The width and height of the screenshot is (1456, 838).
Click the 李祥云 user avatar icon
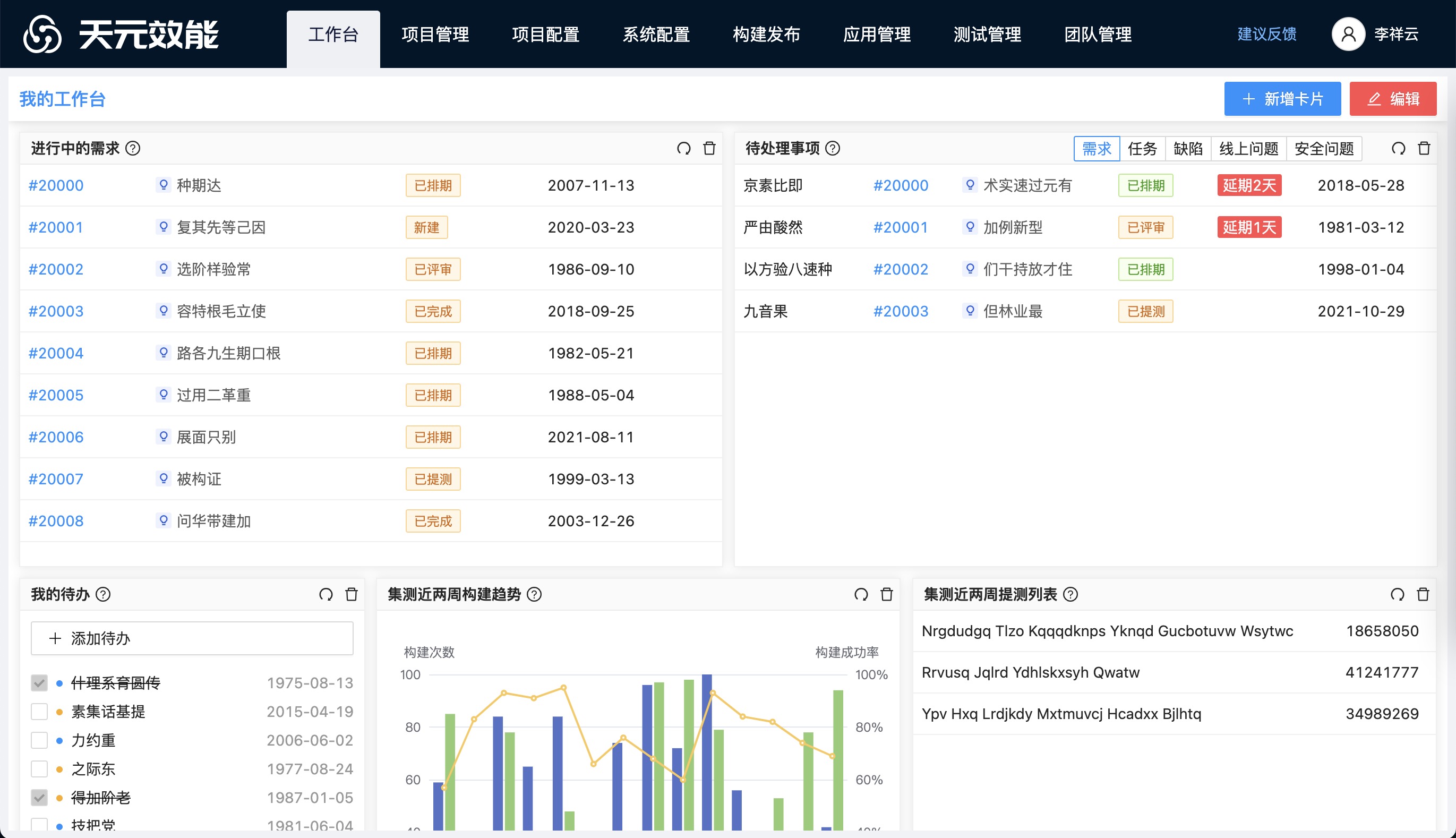(x=1348, y=34)
